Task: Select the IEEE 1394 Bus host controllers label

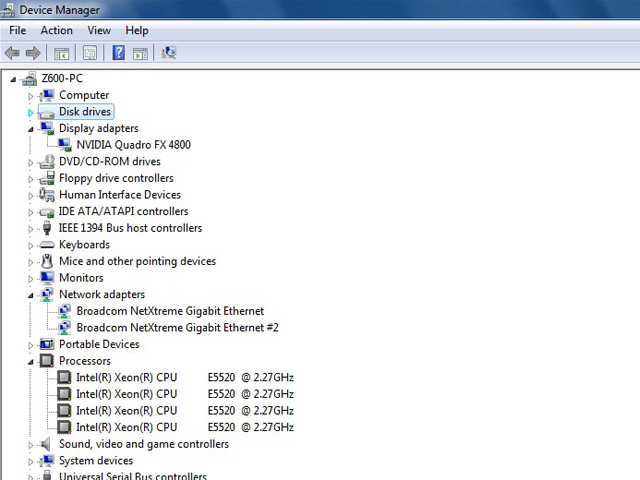Action: tap(131, 228)
